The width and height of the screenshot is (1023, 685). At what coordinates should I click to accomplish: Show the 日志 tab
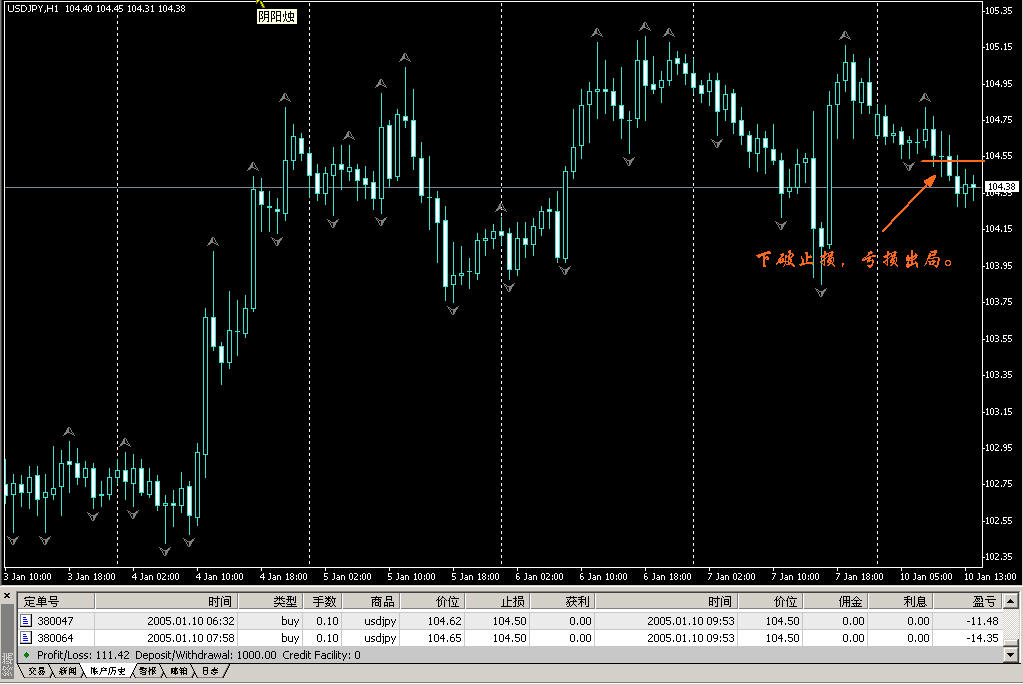pos(210,671)
